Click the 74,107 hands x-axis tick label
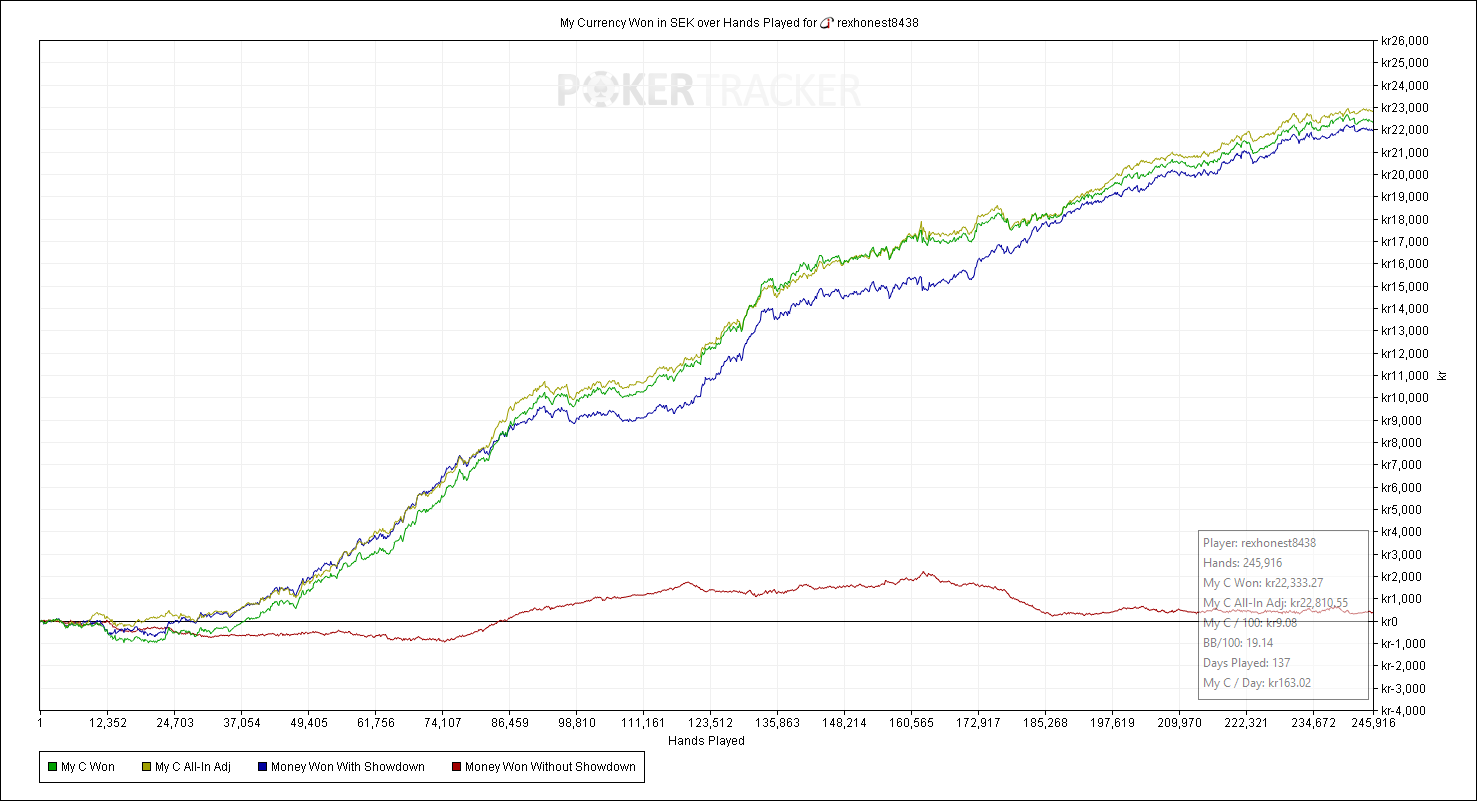 click(443, 723)
